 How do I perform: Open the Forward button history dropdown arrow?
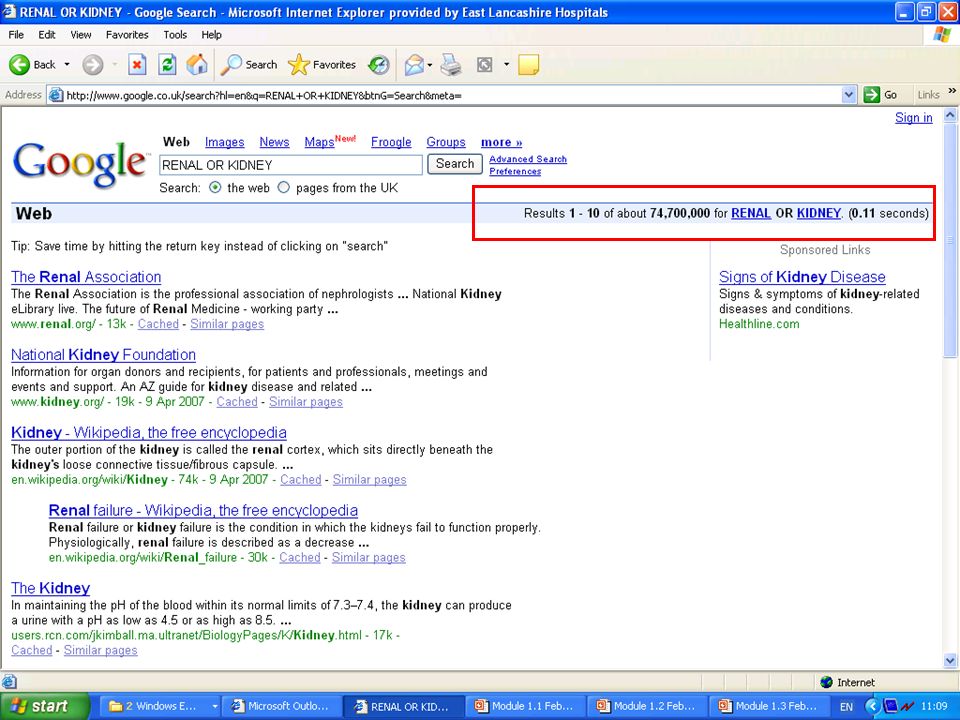click(x=114, y=64)
